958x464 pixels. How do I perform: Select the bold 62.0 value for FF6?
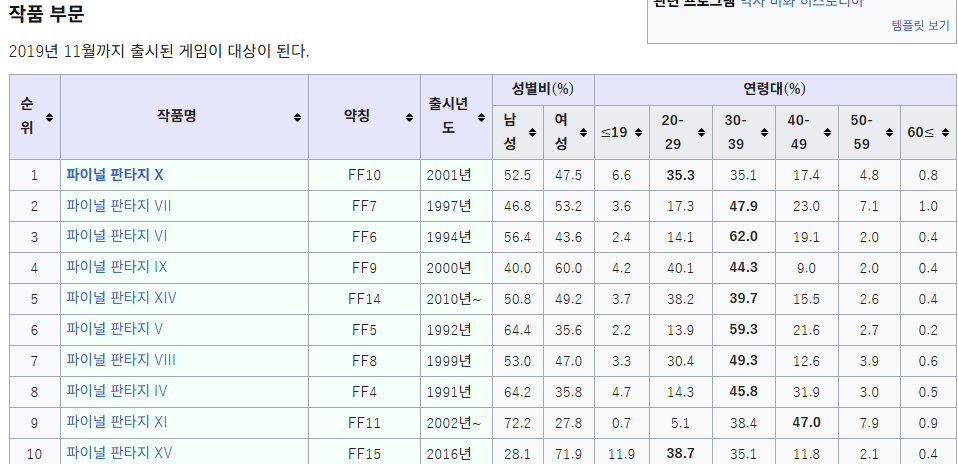[744, 237]
